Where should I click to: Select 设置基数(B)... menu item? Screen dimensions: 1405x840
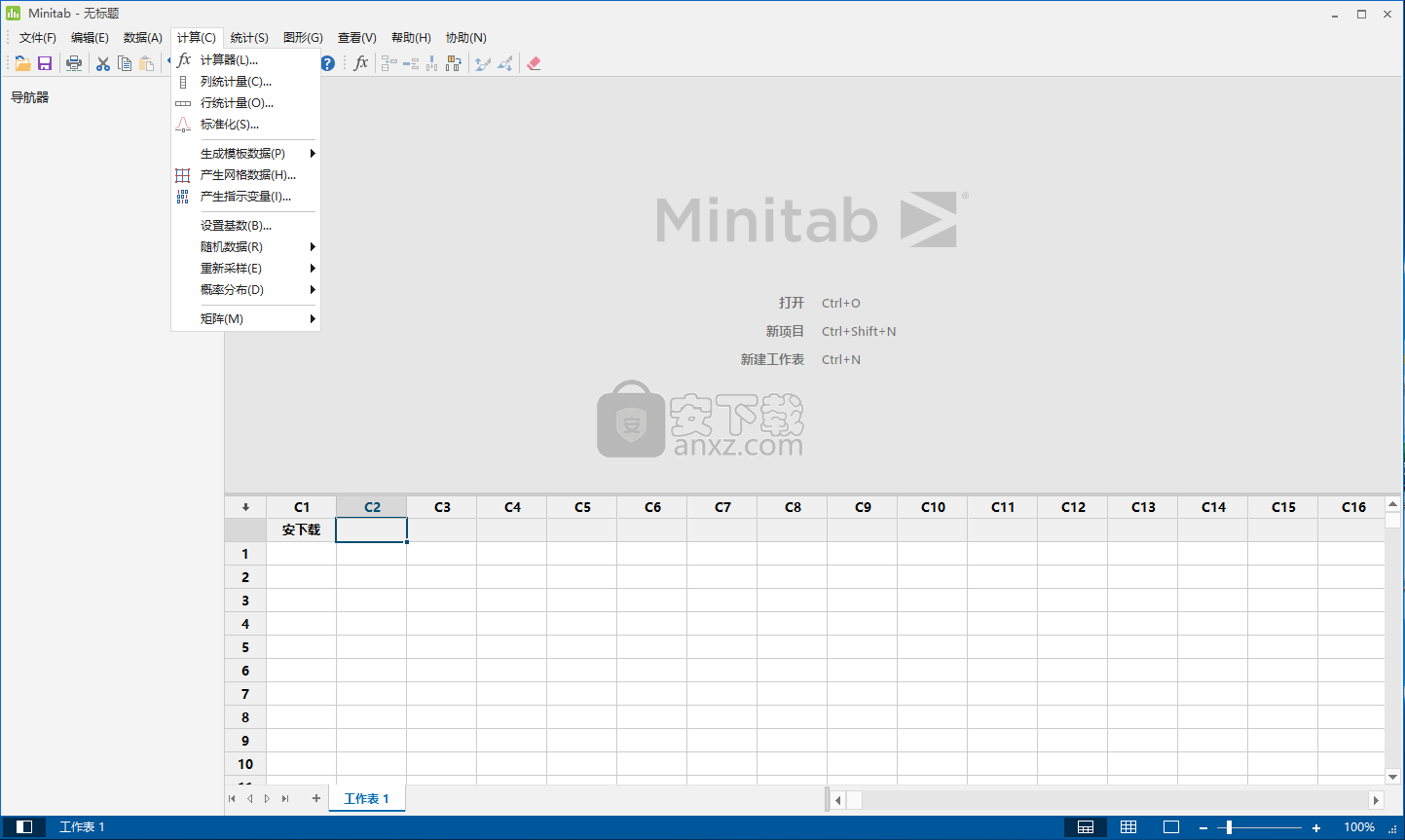245,226
